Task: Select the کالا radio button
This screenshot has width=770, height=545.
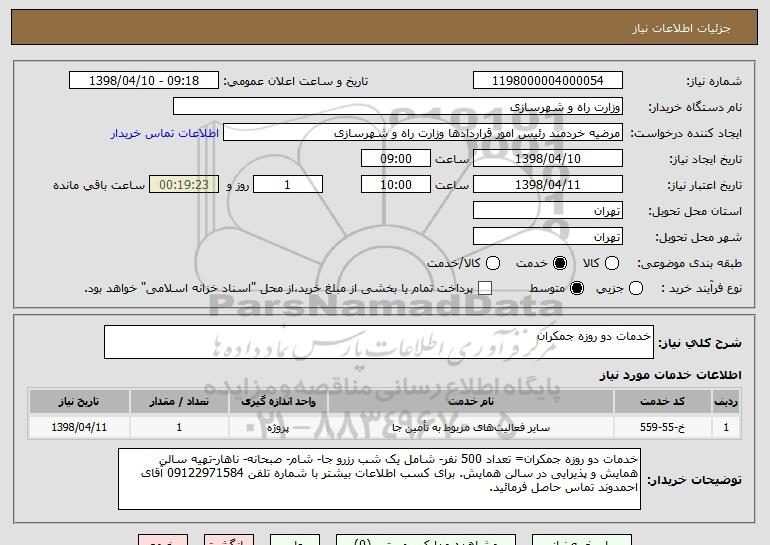Action: [x=612, y=263]
